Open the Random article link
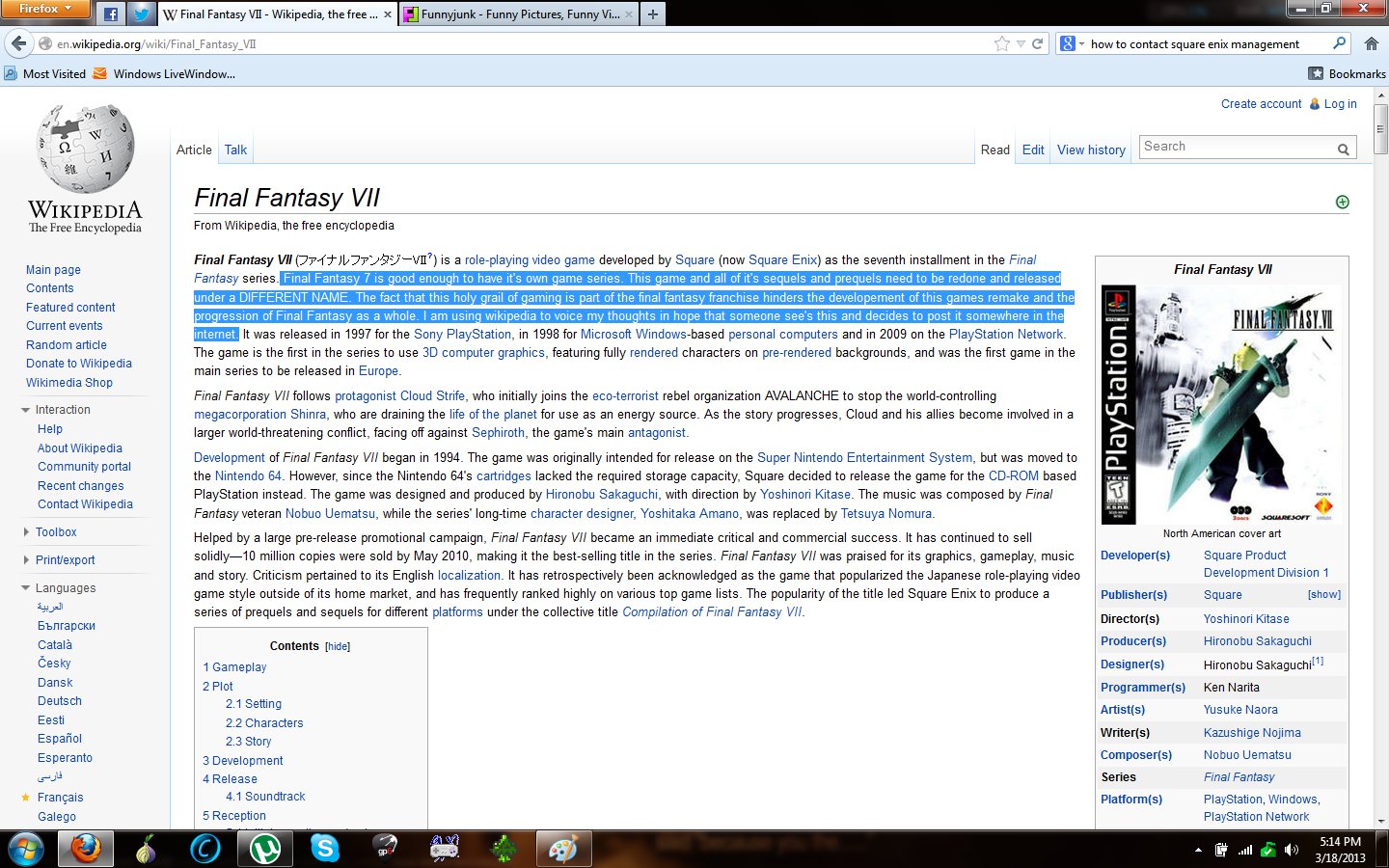 67,345
